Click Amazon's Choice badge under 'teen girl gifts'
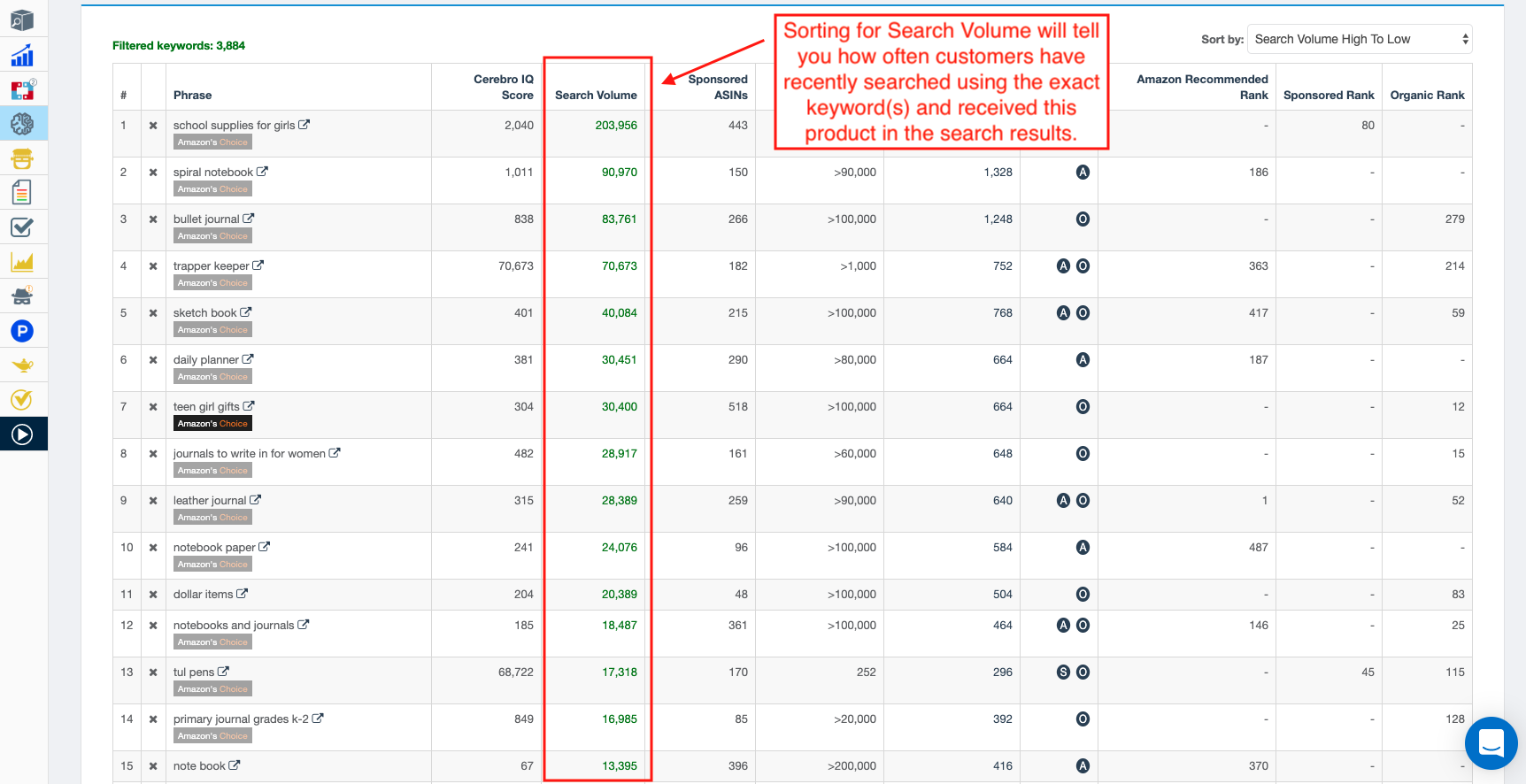This screenshot has width=1526, height=784. click(x=212, y=424)
